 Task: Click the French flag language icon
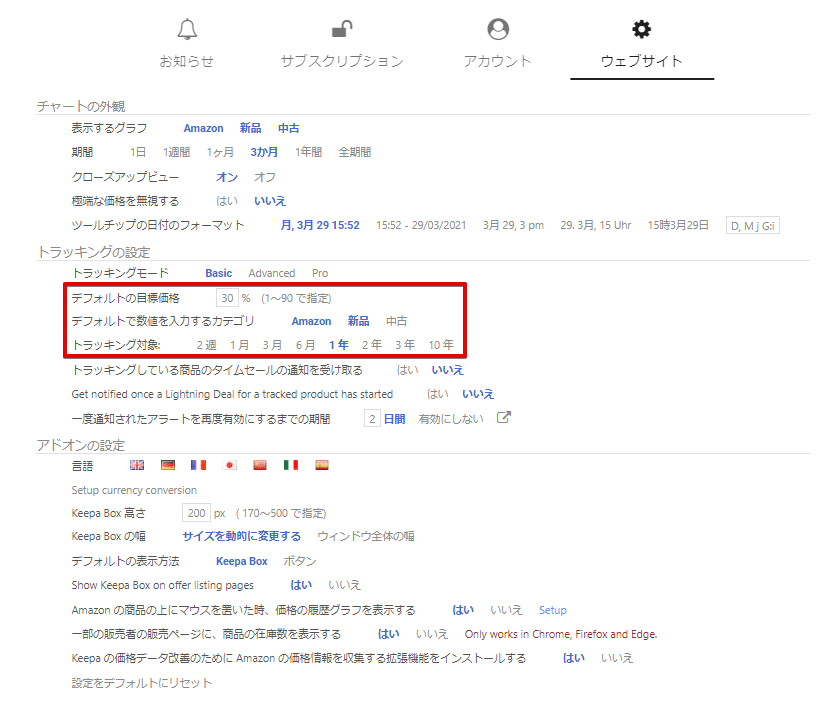tap(196, 464)
